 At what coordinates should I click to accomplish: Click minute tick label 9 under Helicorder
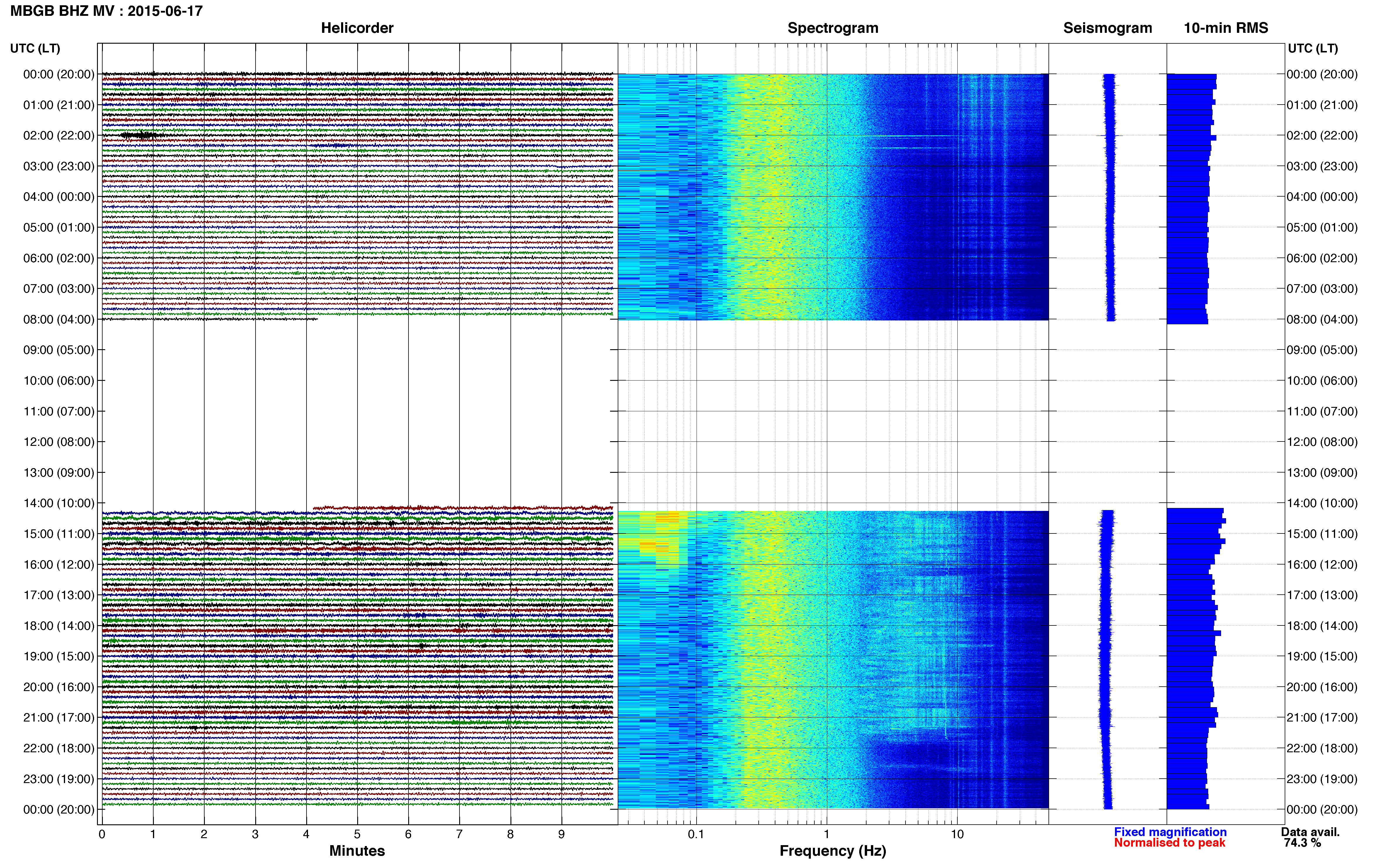[x=561, y=834]
